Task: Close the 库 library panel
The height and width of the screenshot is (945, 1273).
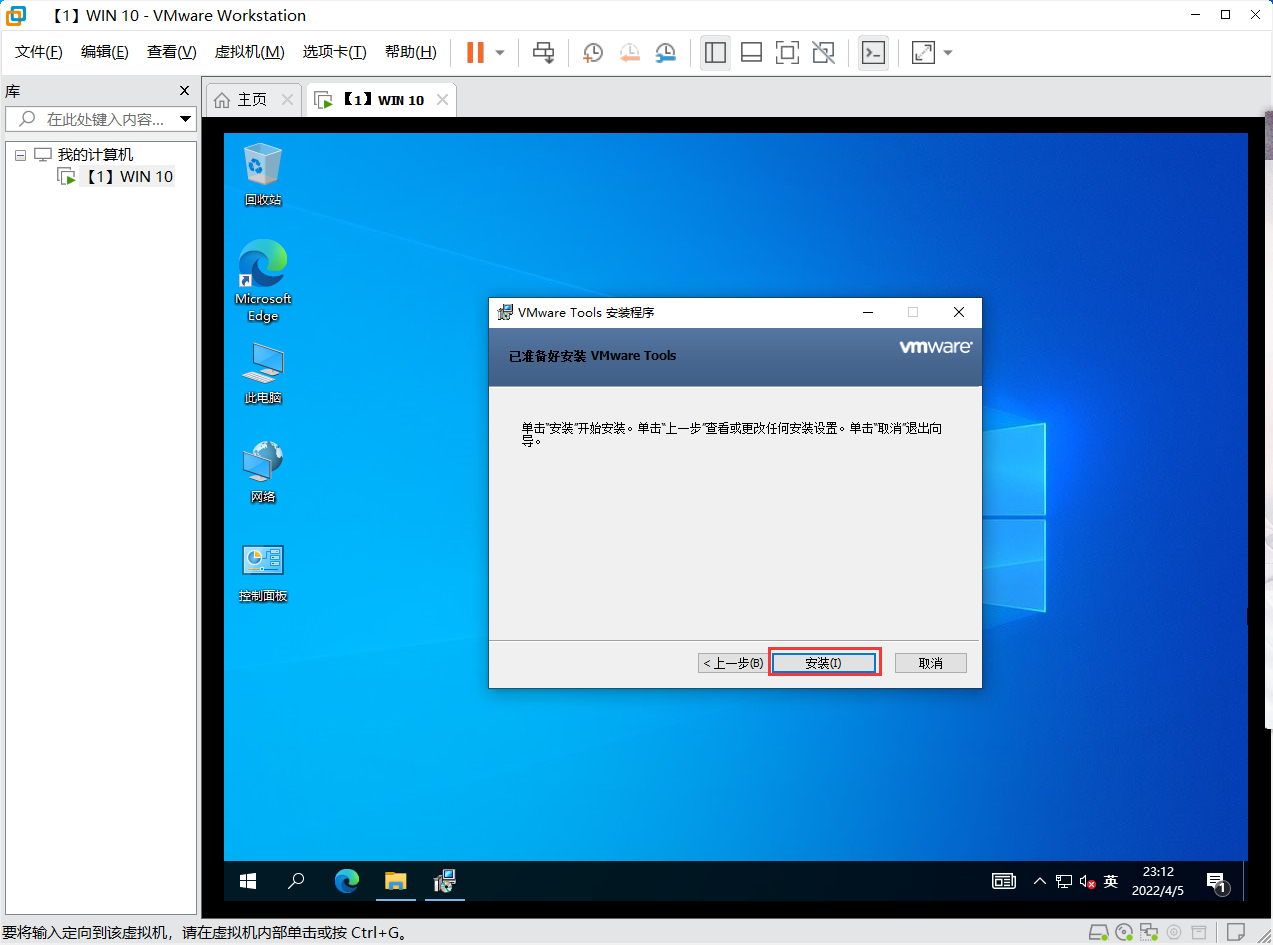Action: coord(184,91)
